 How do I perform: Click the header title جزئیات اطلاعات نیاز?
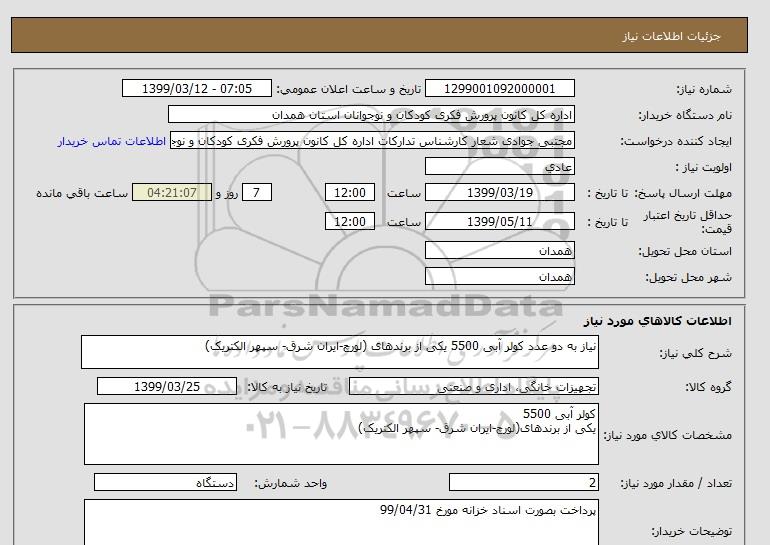tap(671, 36)
